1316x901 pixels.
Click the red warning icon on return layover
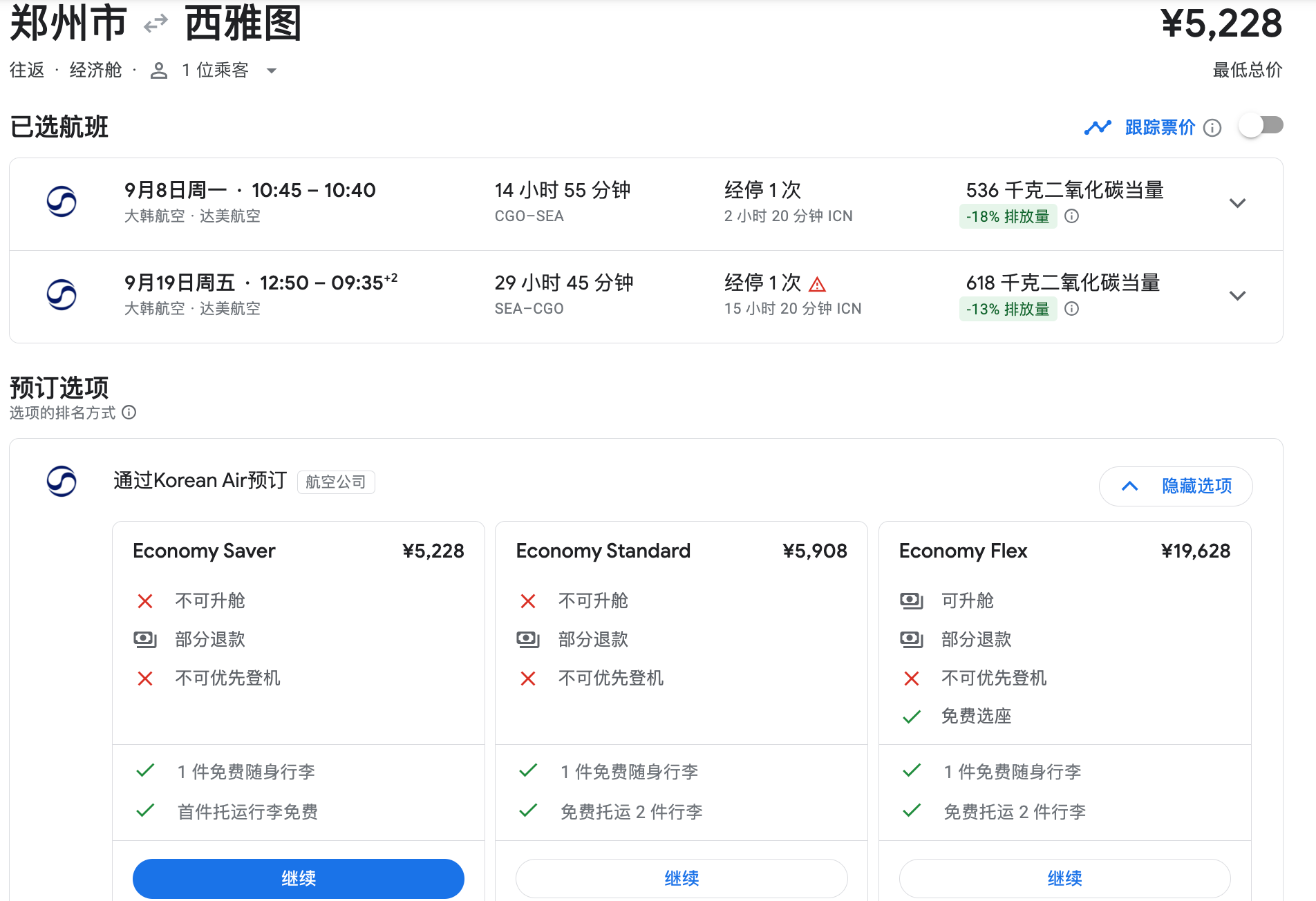[817, 284]
